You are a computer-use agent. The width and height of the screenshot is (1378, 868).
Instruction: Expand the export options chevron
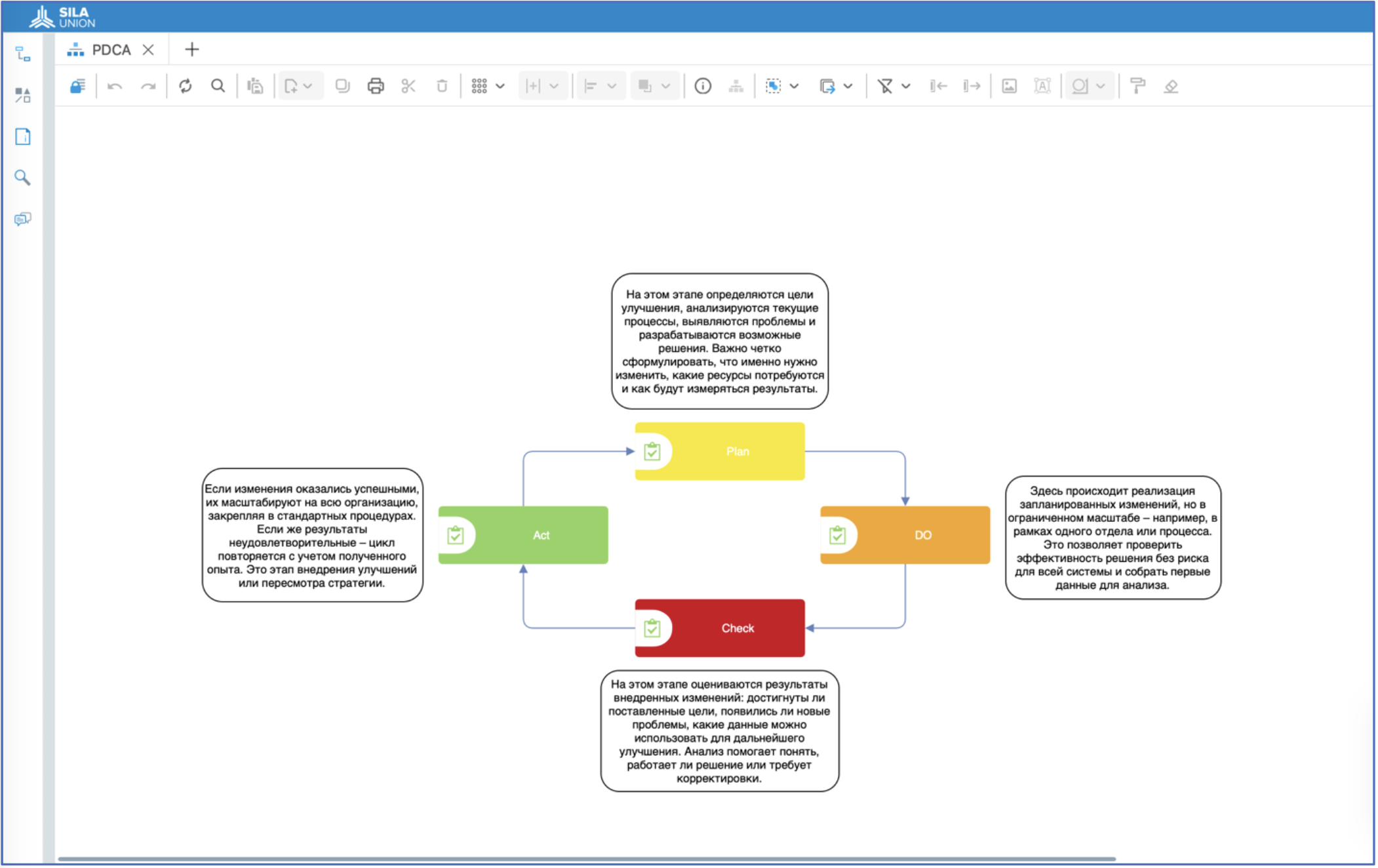[x=848, y=86]
